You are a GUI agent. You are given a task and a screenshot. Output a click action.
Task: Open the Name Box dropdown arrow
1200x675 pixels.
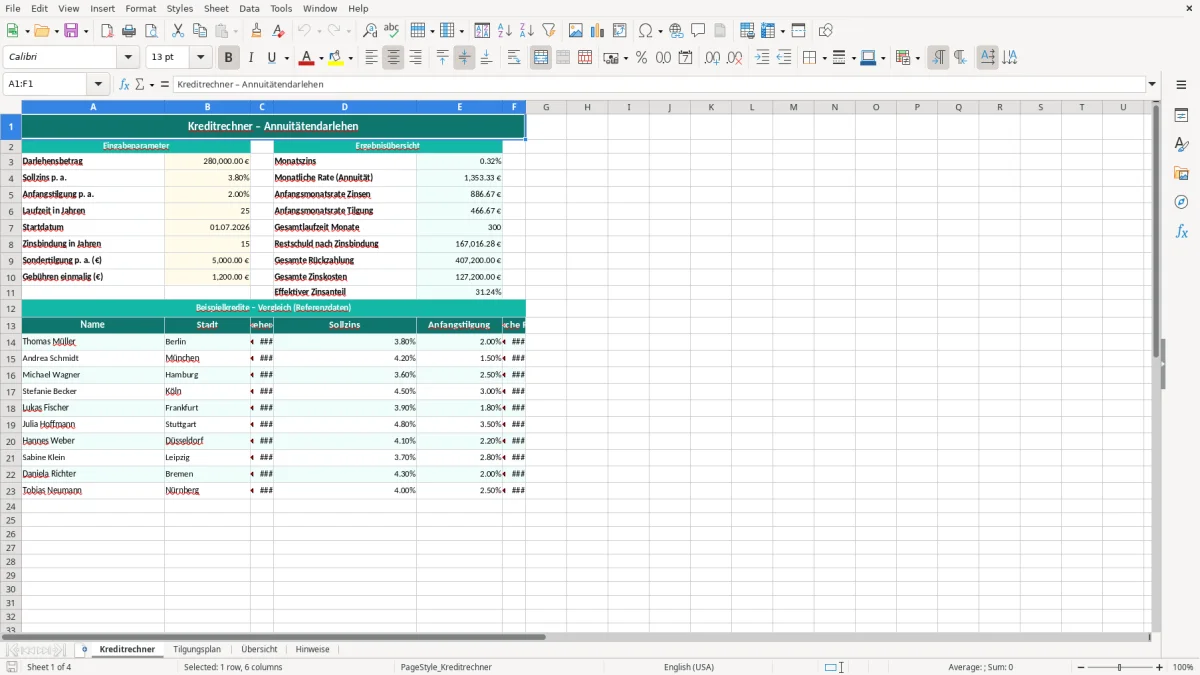[98, 84]
